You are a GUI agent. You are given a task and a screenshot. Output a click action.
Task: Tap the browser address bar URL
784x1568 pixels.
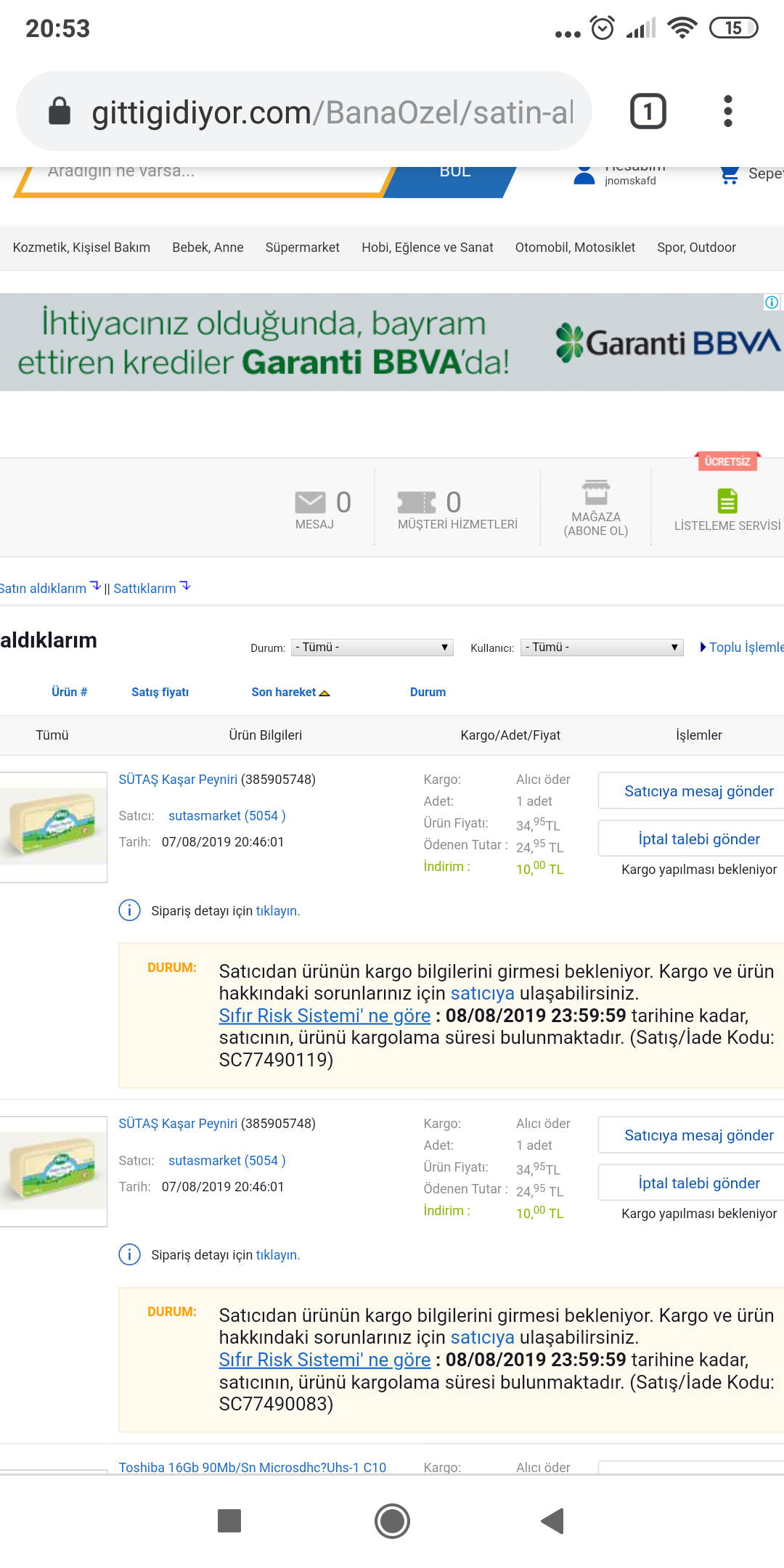[x=332, y=112]
